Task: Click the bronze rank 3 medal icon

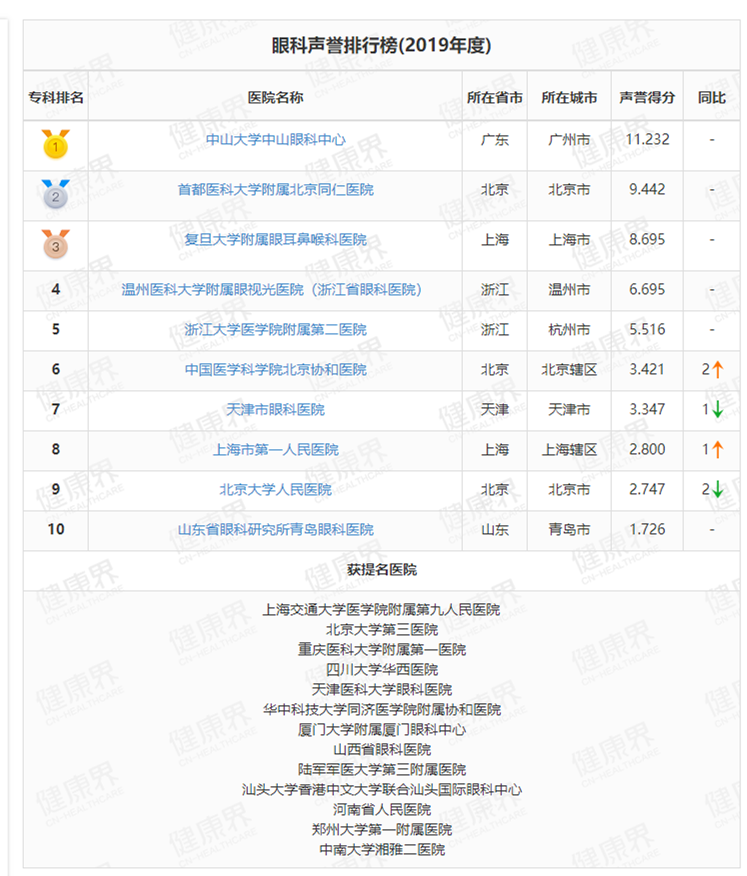Action: (x=55, y=244)
